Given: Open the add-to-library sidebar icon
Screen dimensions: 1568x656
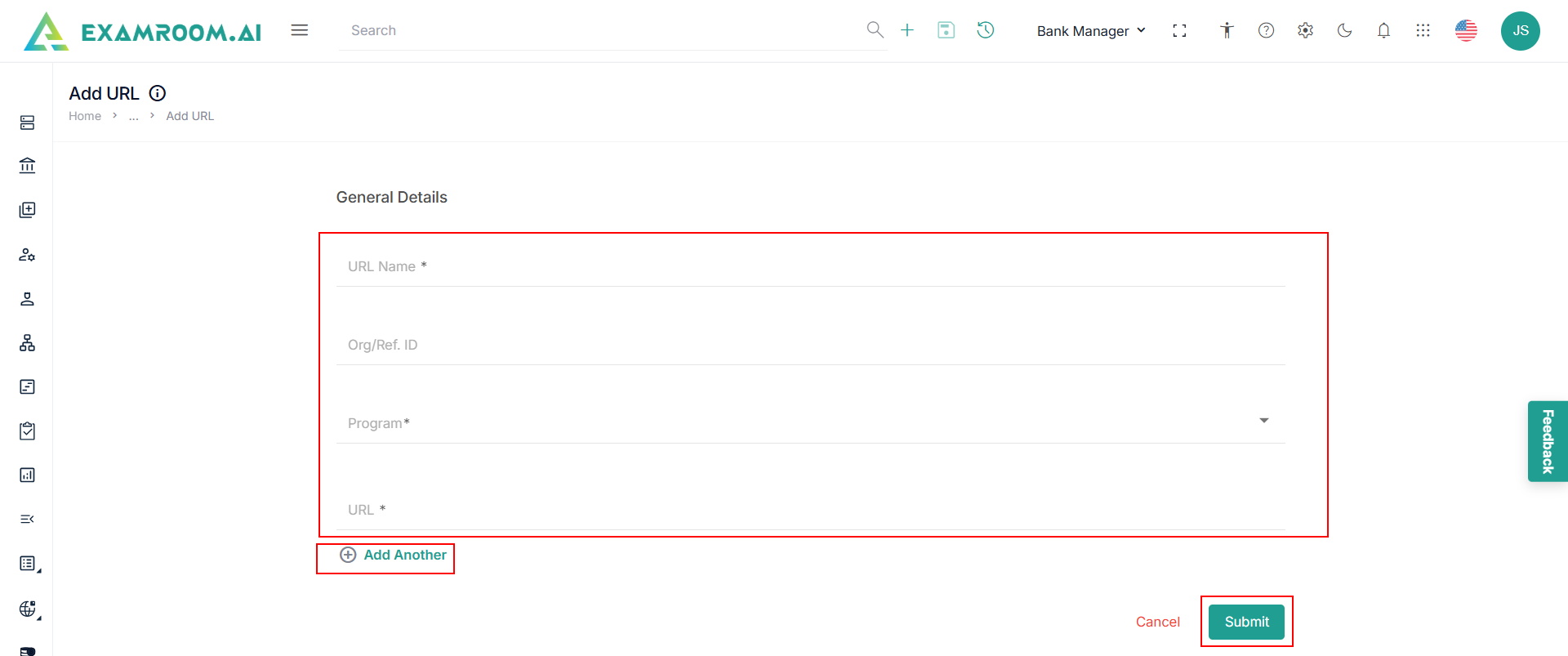Looking at the screenshot, I should pyautogui.click(x=27, y=210).
